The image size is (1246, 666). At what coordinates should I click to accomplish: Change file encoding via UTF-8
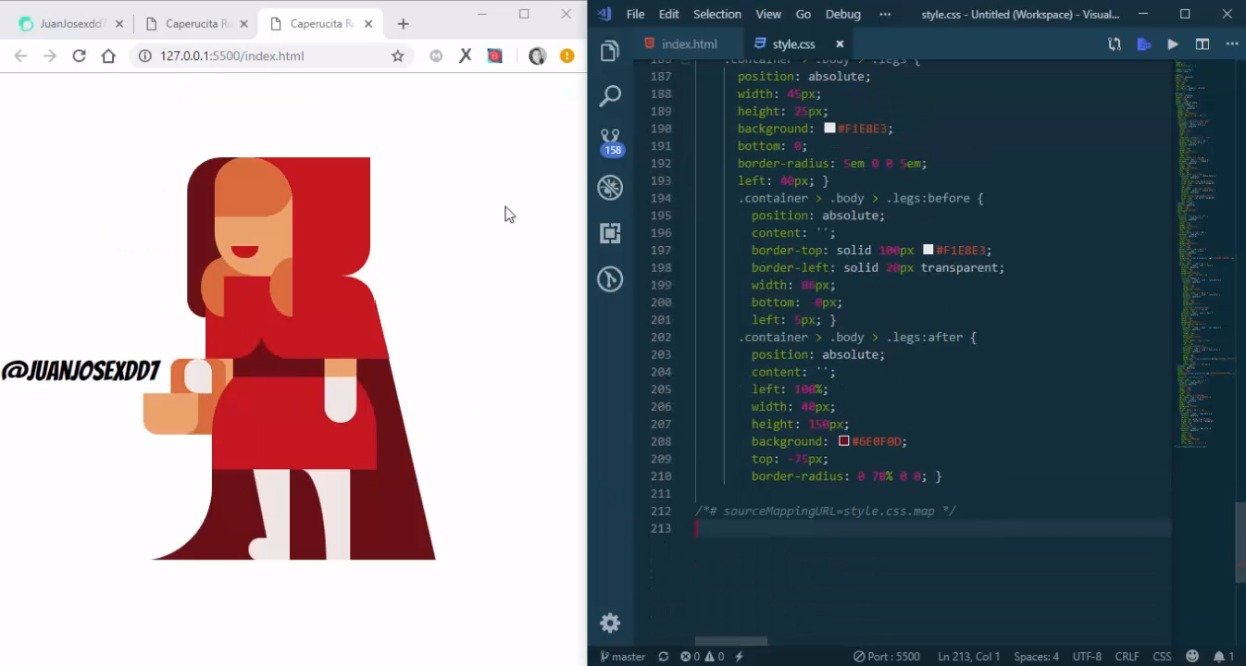(x=1087, y=657)
